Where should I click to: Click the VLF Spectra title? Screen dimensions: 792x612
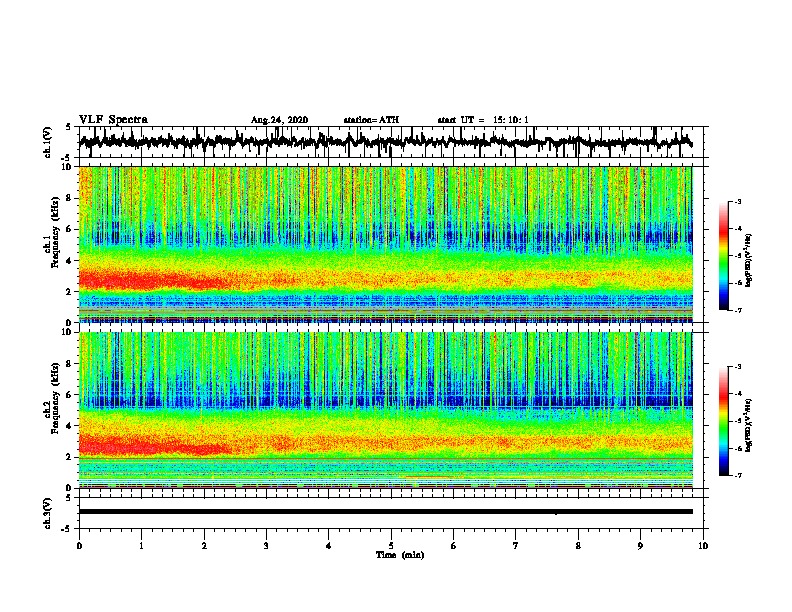pyautogui.click(x=113, y=120)
